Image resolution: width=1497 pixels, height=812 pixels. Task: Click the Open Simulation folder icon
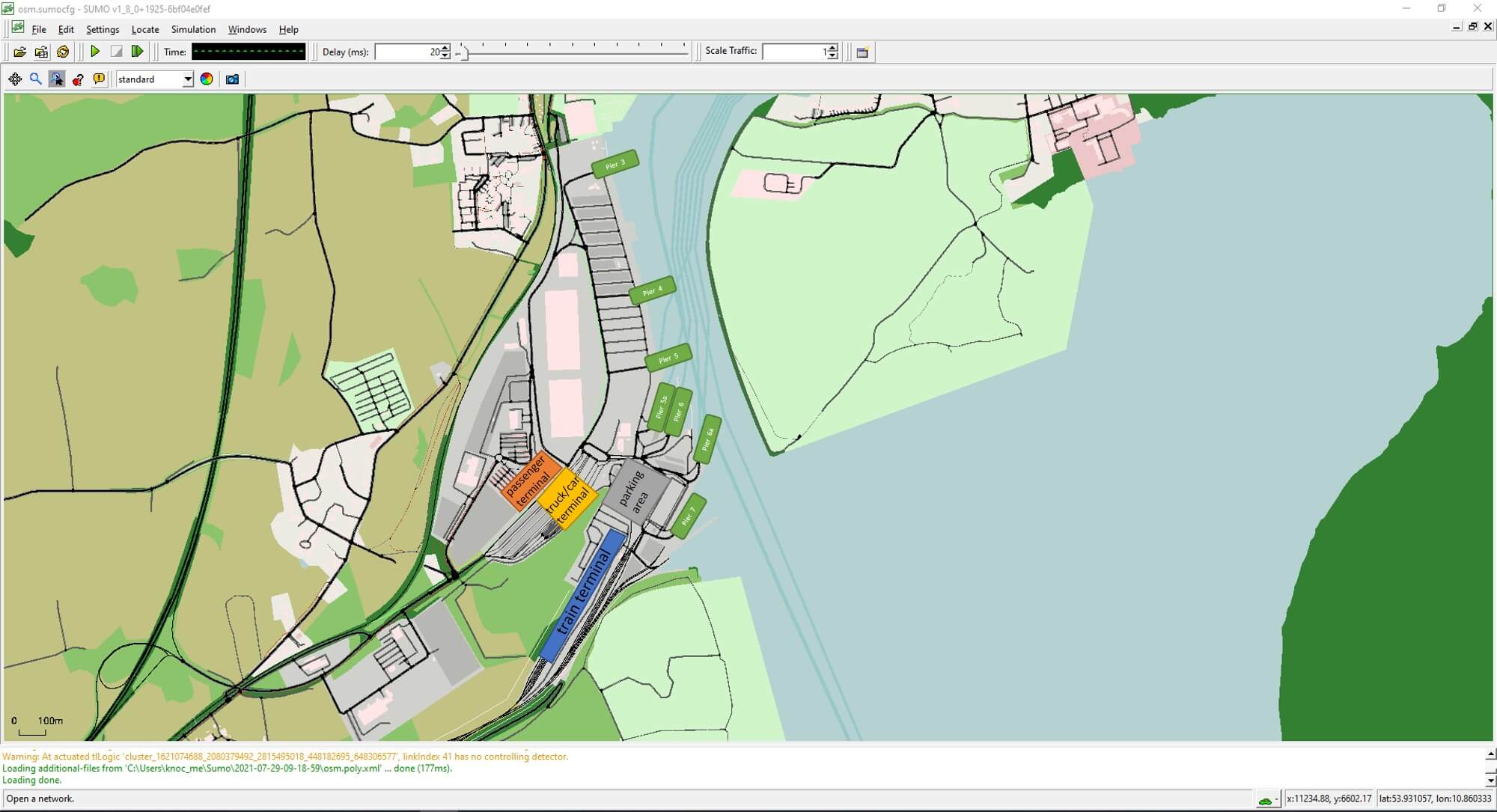click(20, 52)
